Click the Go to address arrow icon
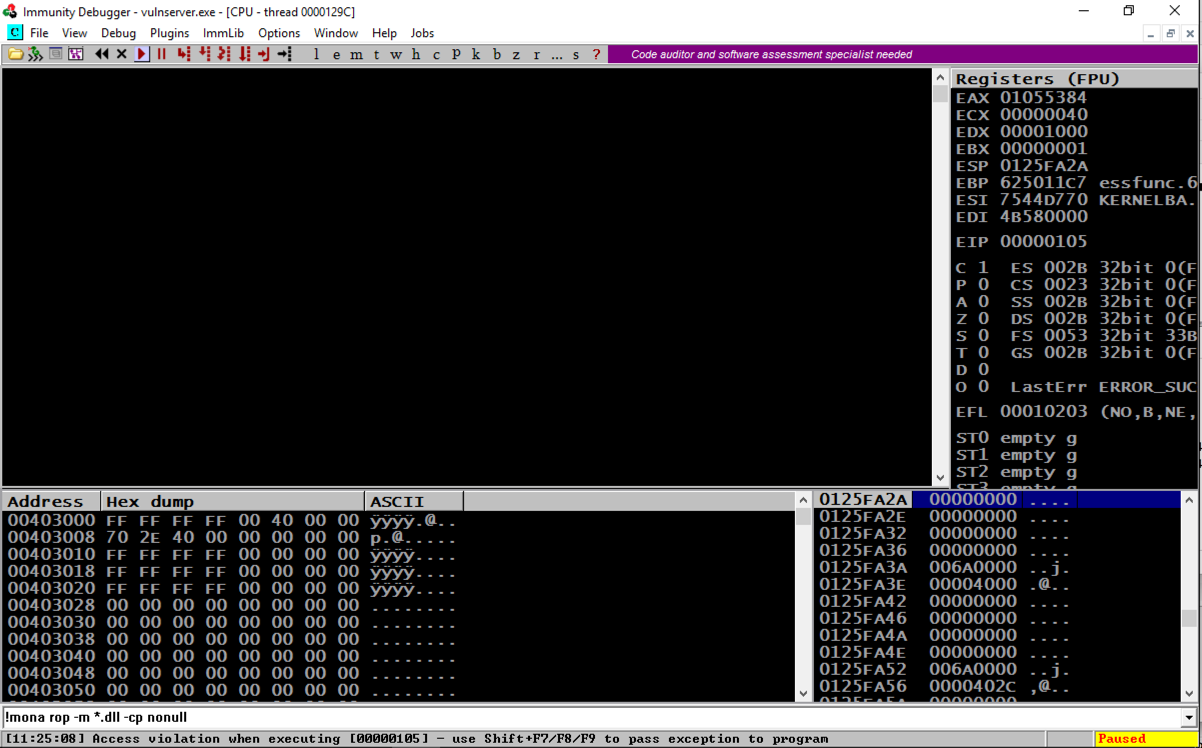1202x748 pixels. [x=285, y=54]
